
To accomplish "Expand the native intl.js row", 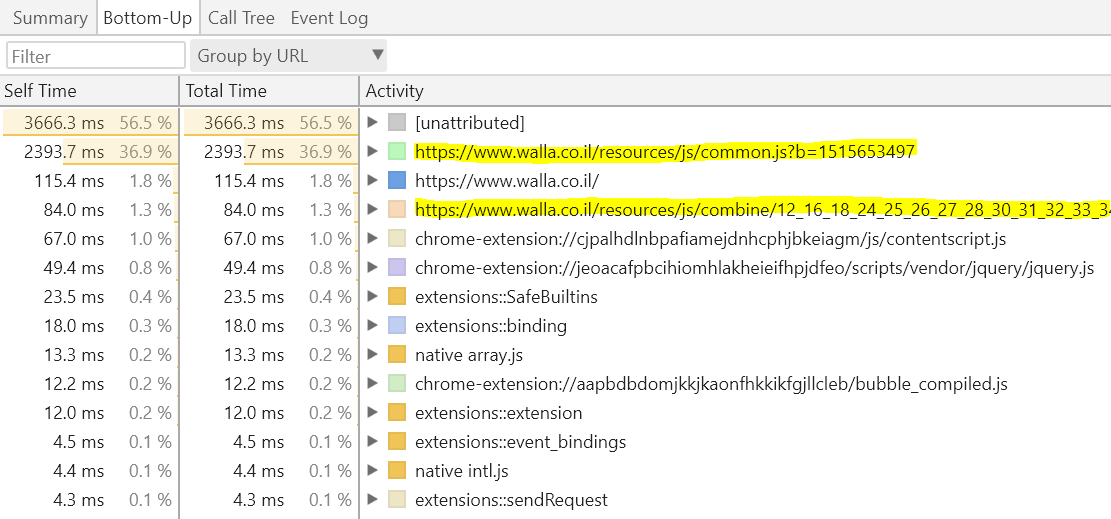I will point(373,471).
